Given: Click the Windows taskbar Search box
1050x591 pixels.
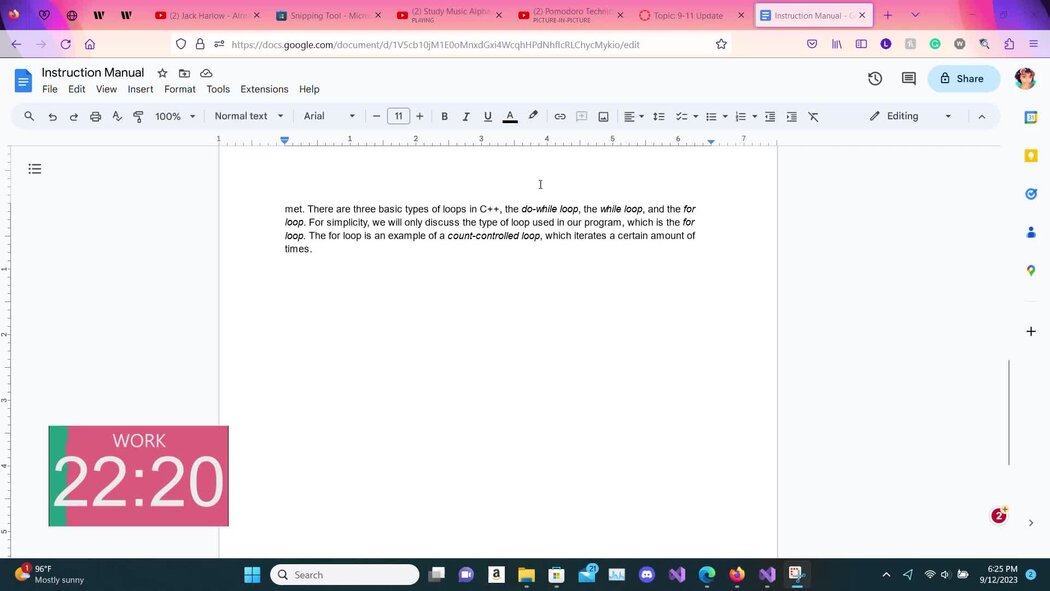Looking at the screenshot, I should (345, 574).
